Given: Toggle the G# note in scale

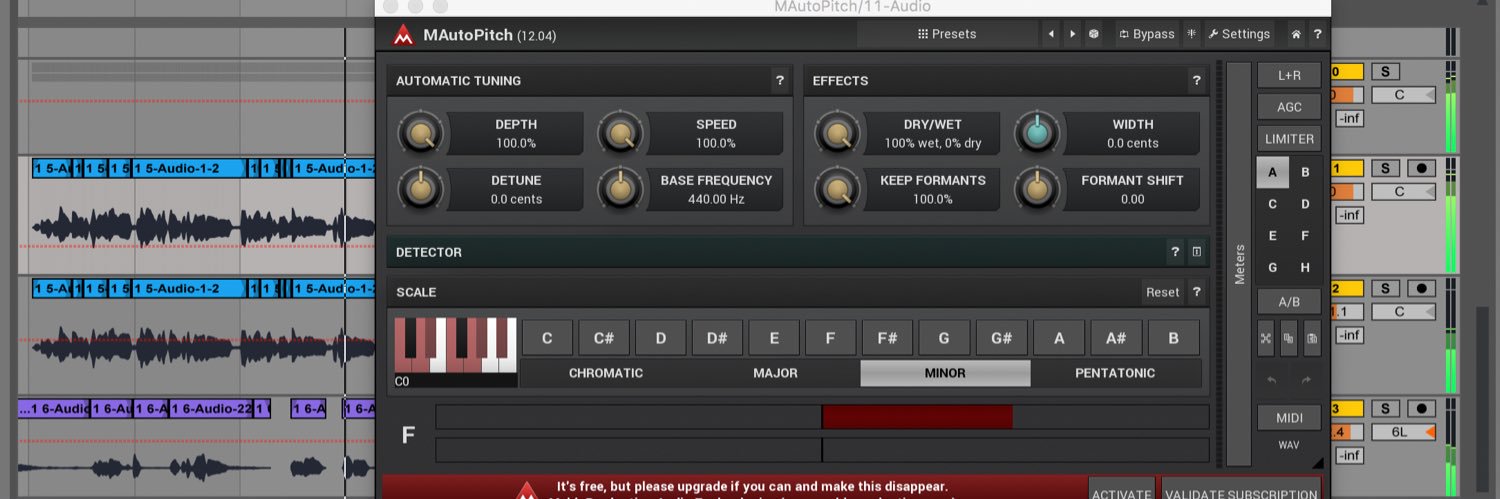Looking at the screenshot, I should [1002, 338].
